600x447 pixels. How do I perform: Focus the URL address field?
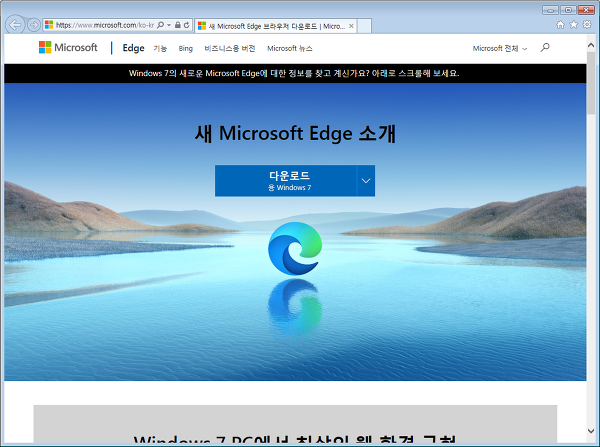(x=104, y=25)
